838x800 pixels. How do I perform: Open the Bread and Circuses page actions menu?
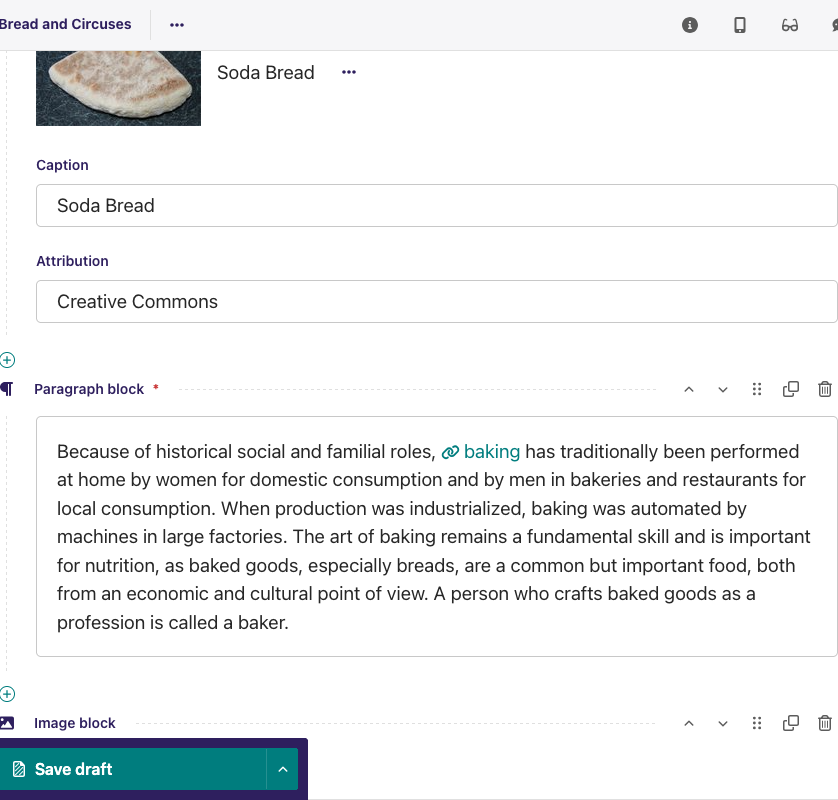pos(177,25)
